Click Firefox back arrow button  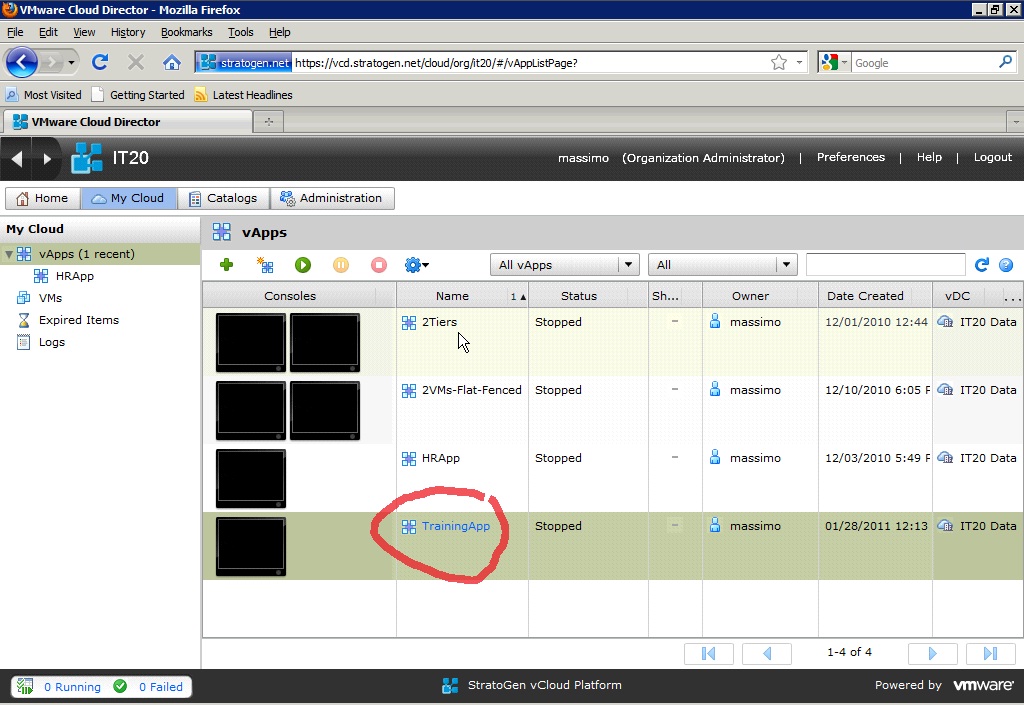pyautogui.click(x=22, y=63)
